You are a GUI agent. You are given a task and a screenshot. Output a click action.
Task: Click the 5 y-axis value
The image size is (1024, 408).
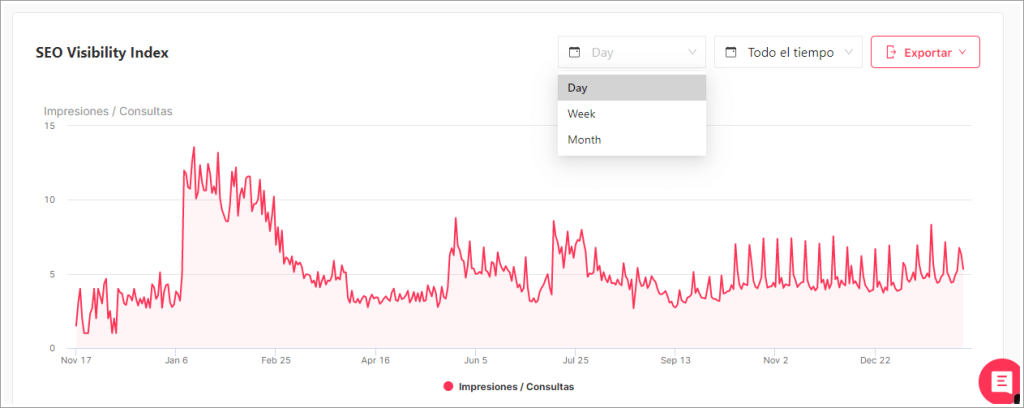pyautogui.click(x=52, y=274)
